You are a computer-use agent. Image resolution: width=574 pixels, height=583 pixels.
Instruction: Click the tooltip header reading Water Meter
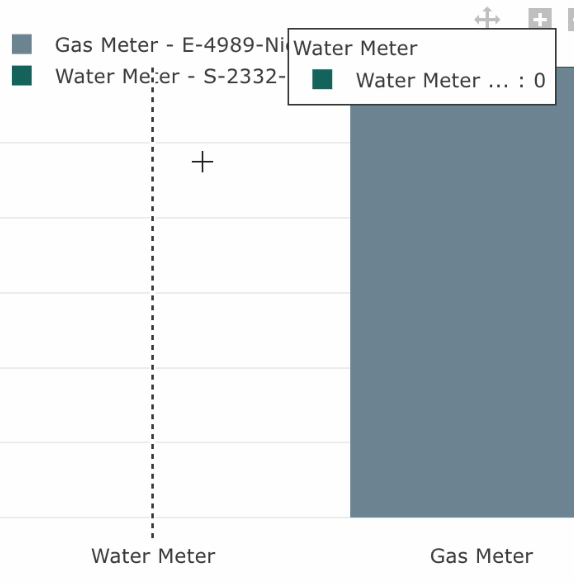point(355,48)
